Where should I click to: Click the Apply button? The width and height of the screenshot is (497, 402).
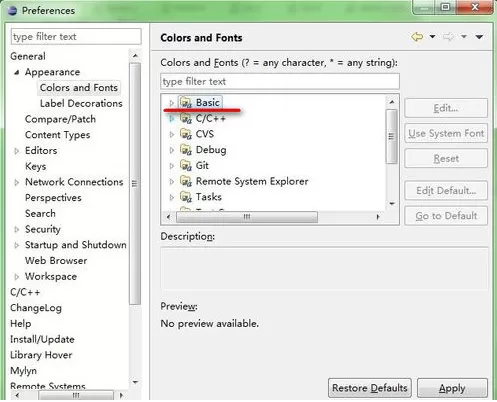(x=452, y=388)
